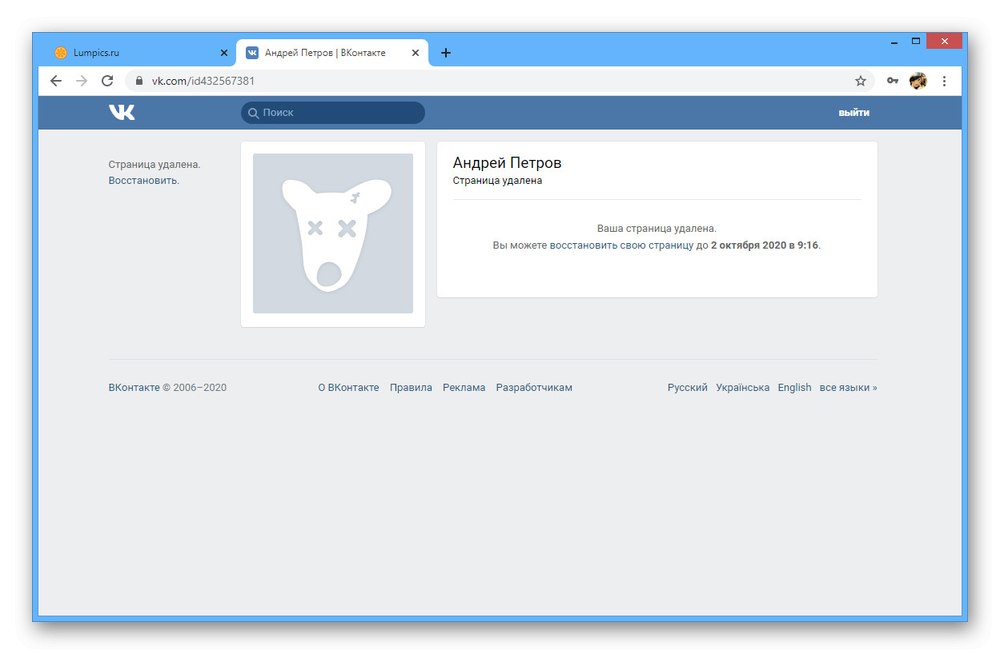Screen dimensions: 1000x654
Task: Reload the page with the refresh icon
Action: point(107,81)
